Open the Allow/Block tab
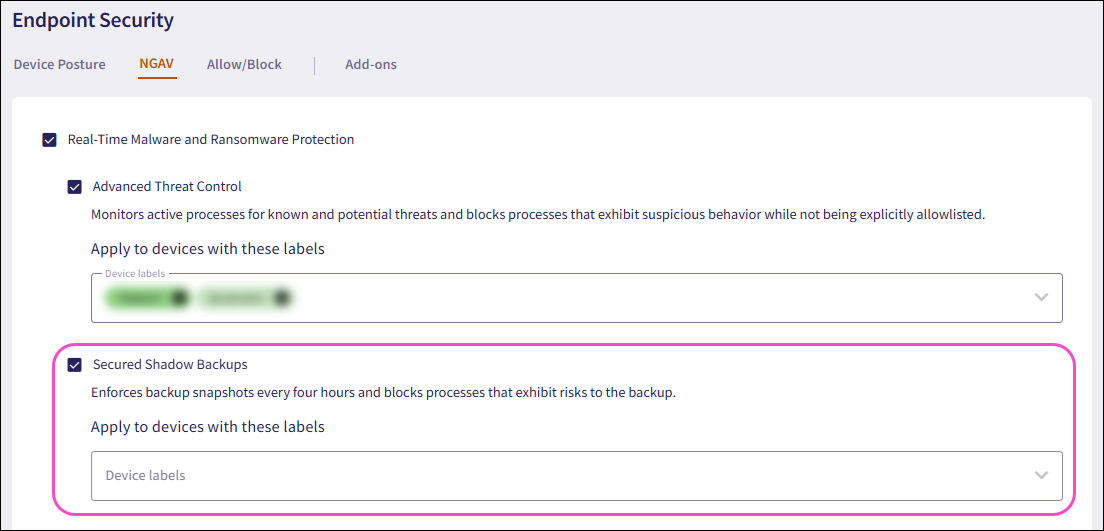The width and height of the screenshot is (1104, 531). [x=244, y=64]
